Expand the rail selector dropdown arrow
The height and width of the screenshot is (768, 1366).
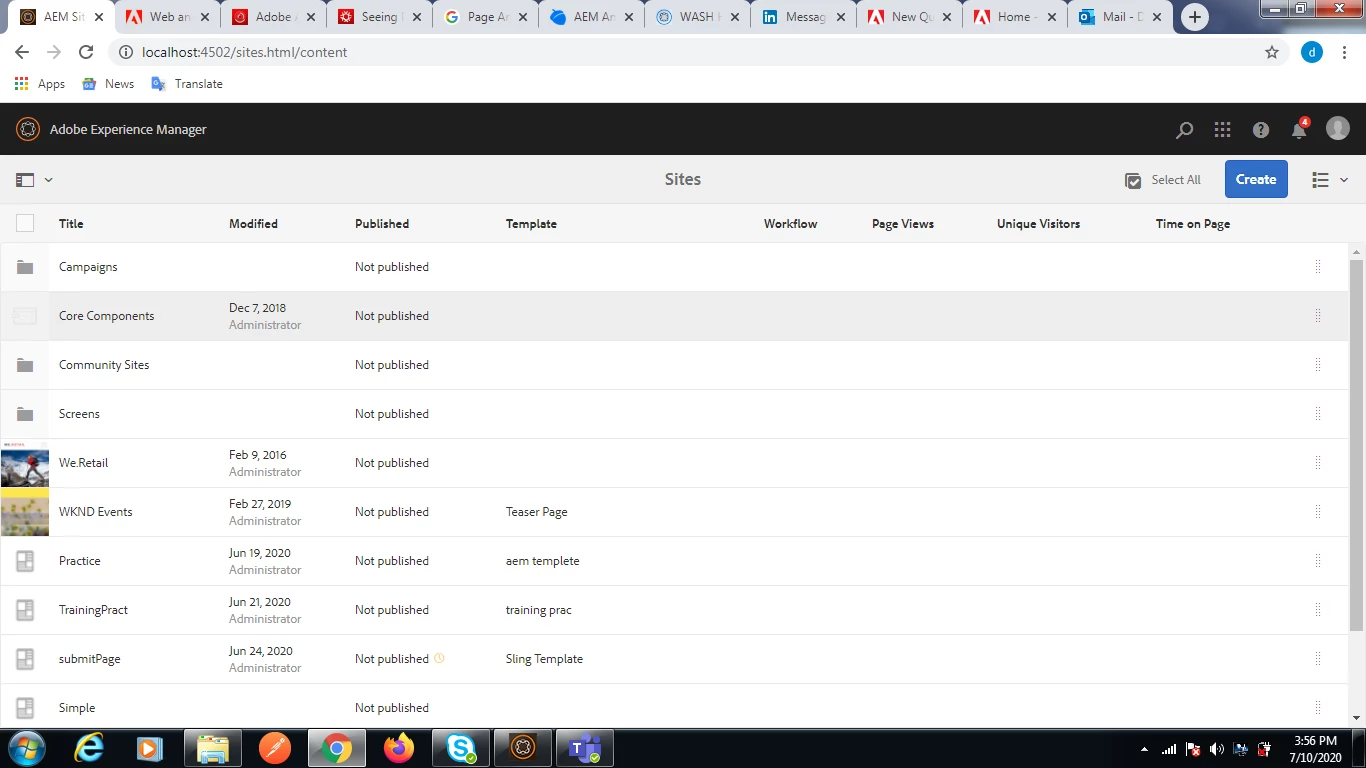48,180
